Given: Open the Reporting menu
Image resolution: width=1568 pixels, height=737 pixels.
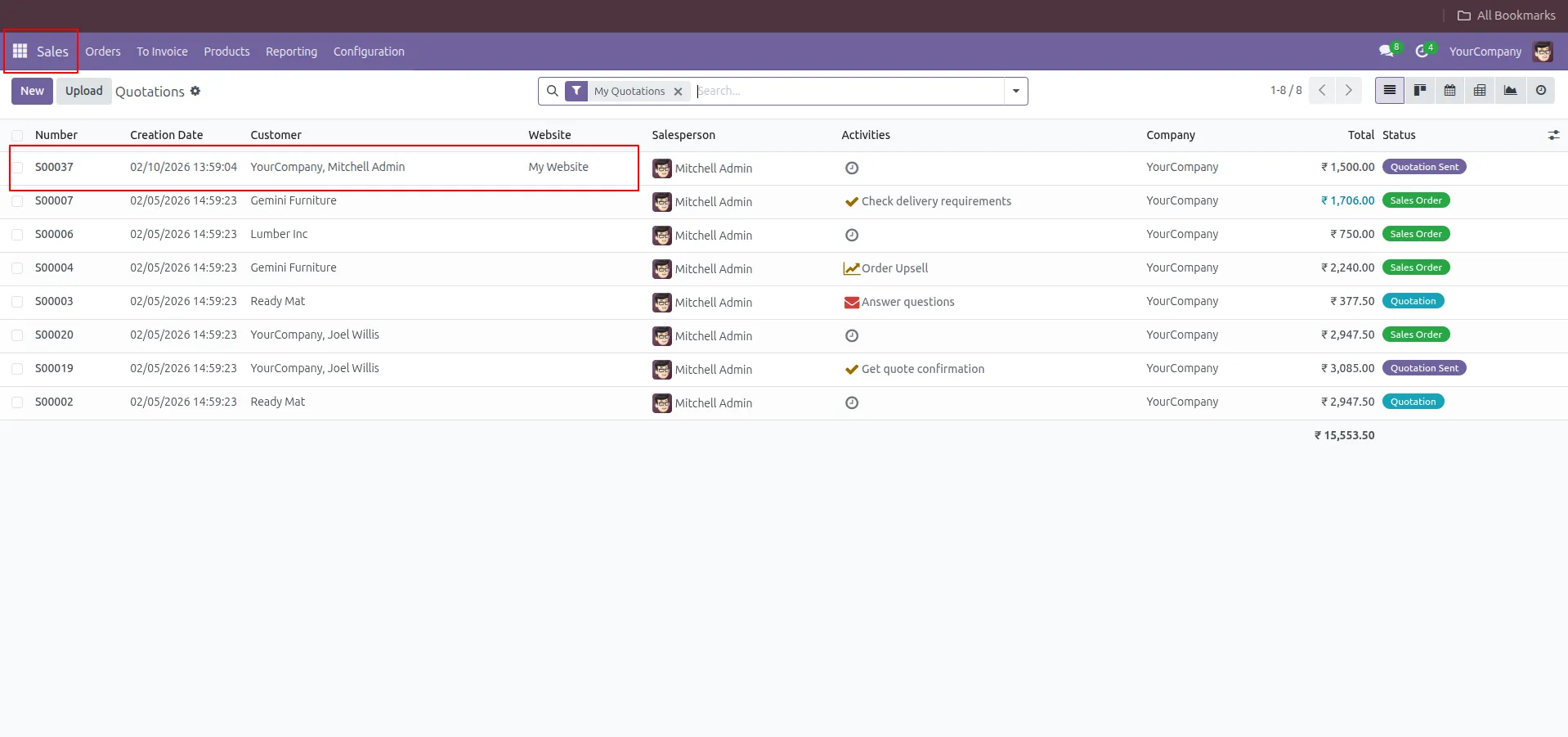Looking at the screenshot, I should [x=291, y=52].
